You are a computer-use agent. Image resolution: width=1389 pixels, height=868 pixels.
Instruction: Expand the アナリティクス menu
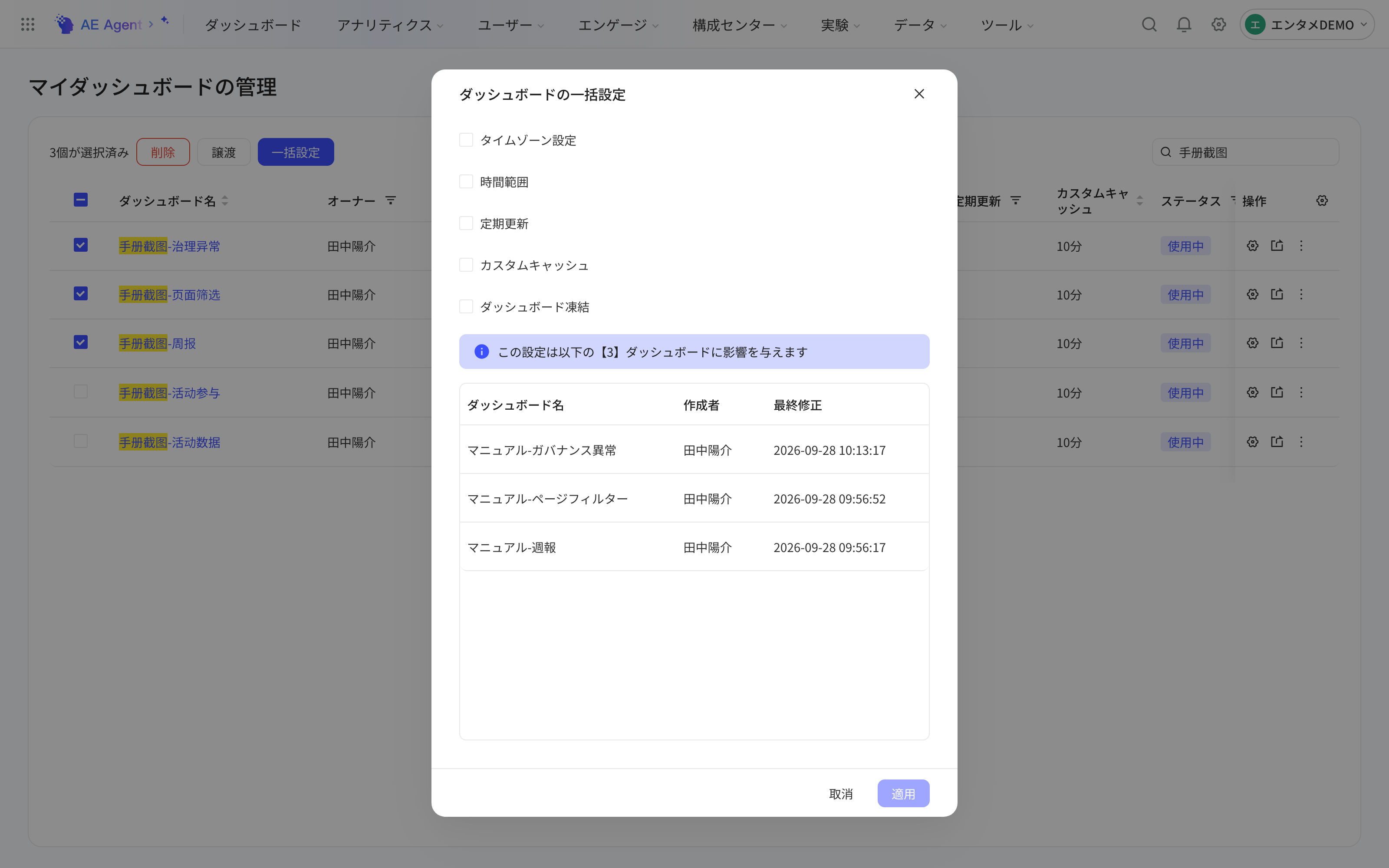(x=390, y=25)
